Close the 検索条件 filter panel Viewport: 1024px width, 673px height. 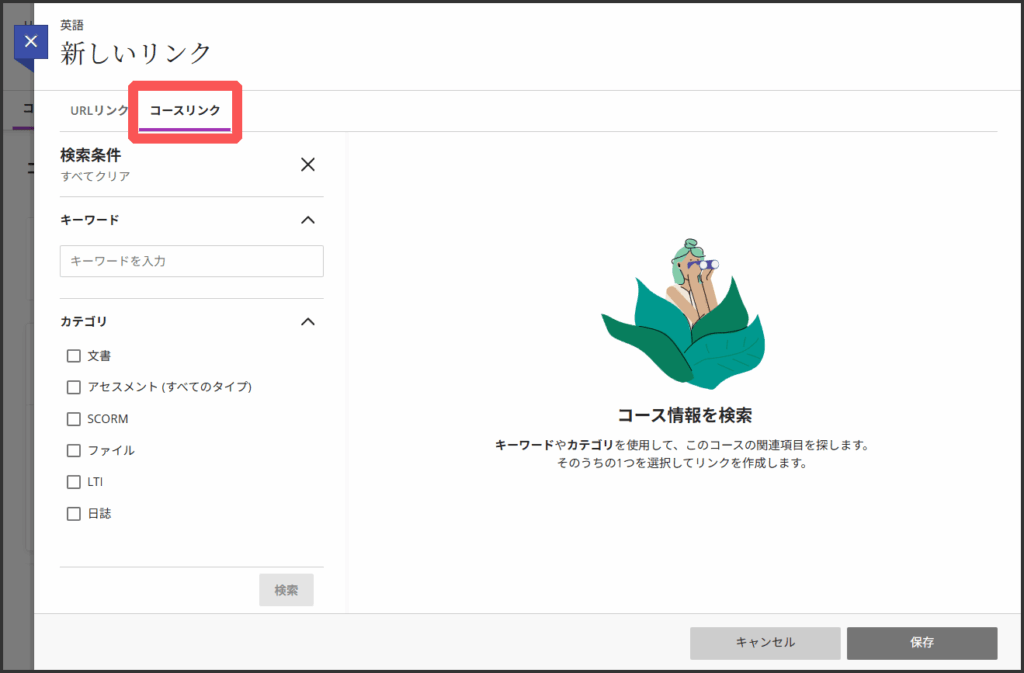[x=308, y=165]
